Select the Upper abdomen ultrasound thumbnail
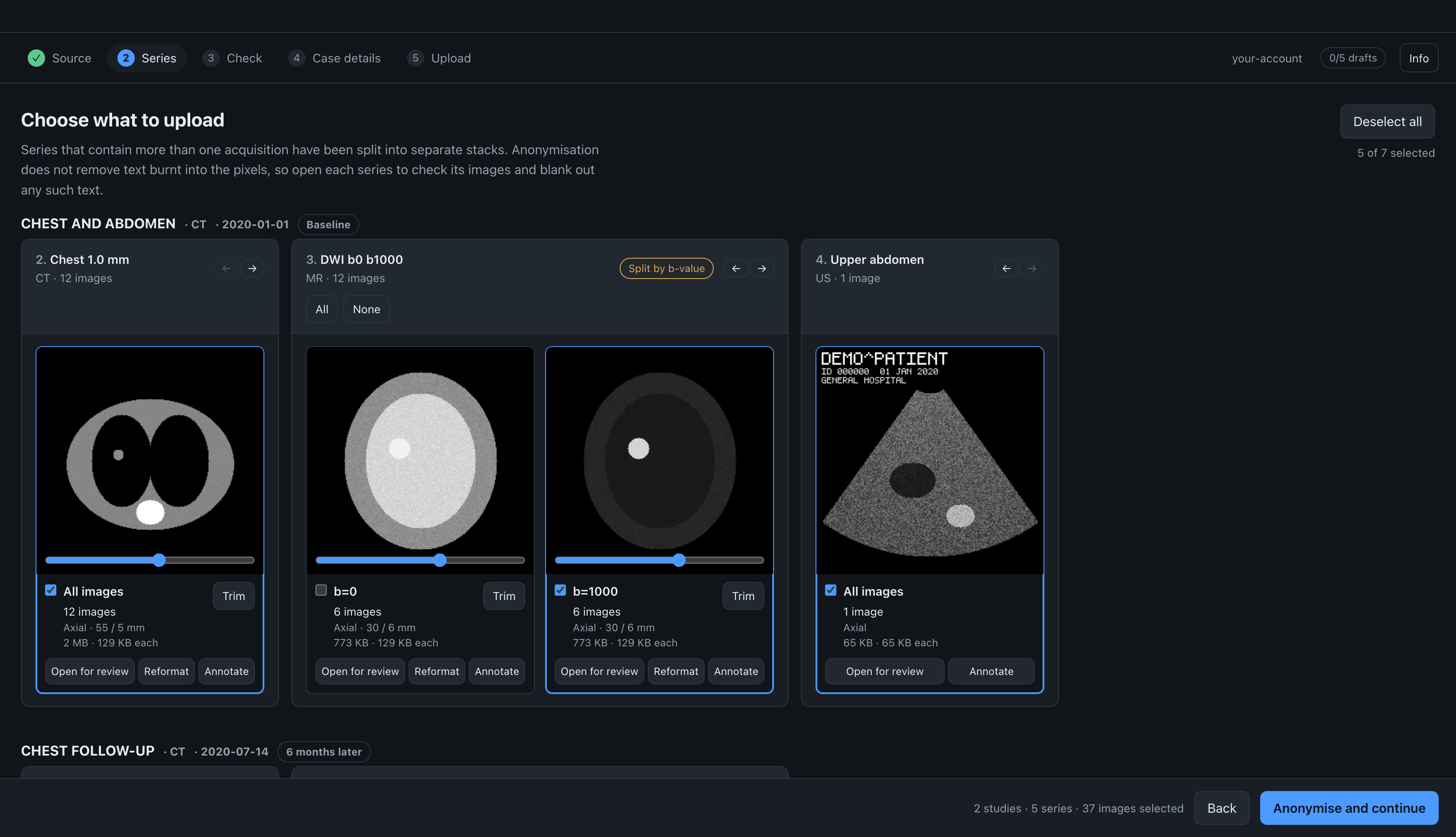1456x837 pixels. (x=930, y=461)
